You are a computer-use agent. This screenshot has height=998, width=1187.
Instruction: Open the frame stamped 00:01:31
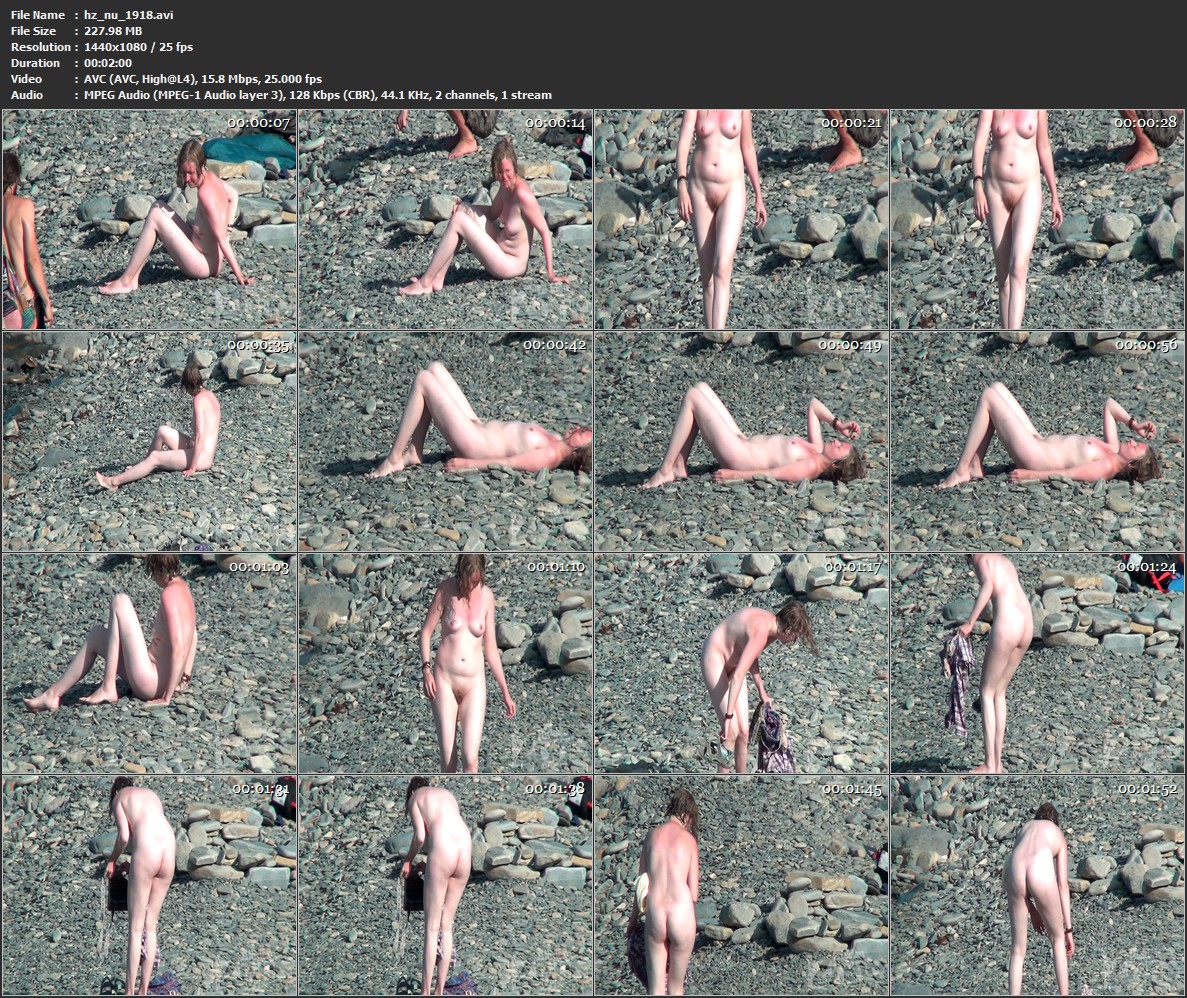click(x=150, y=885)
